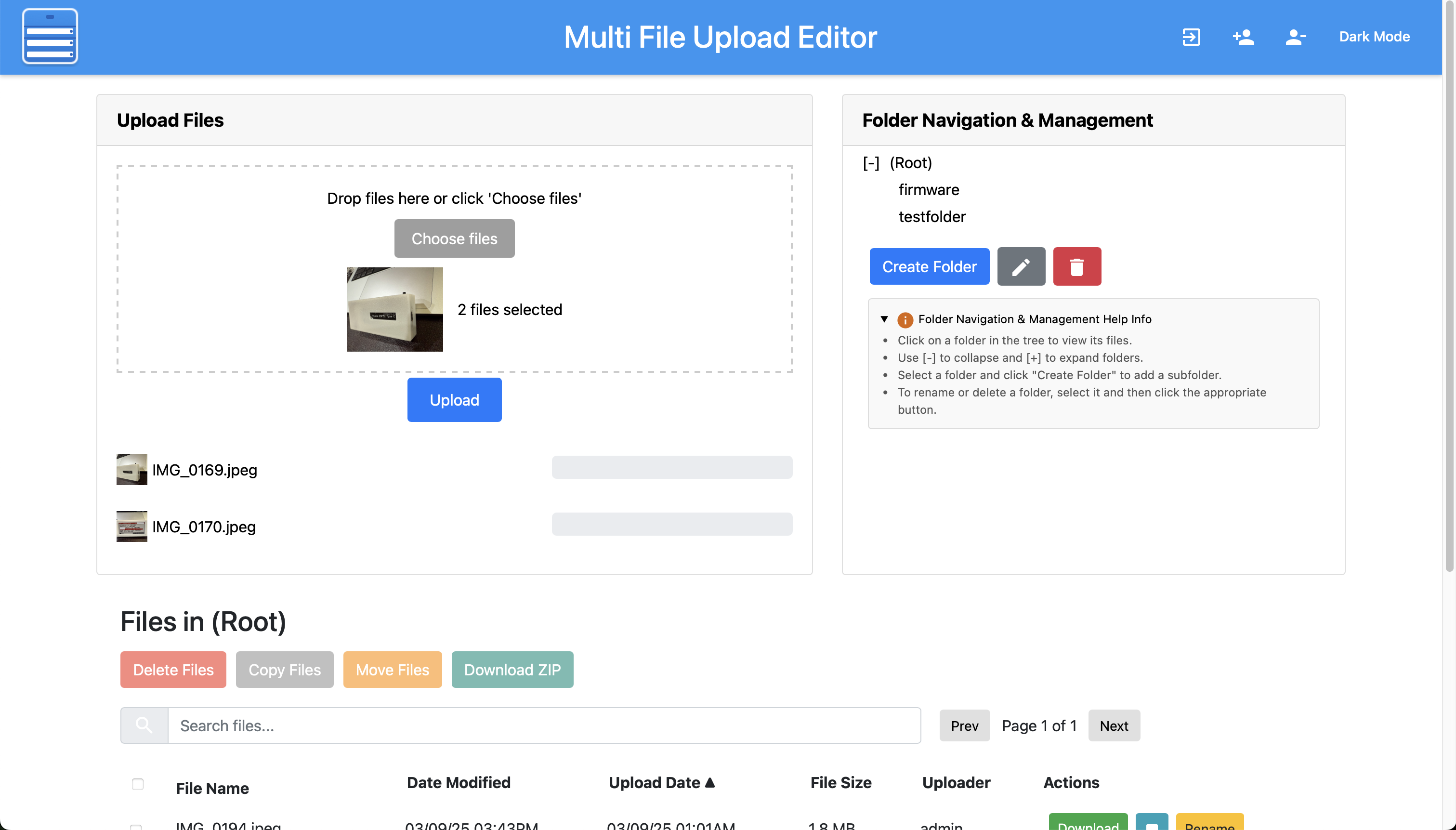Click the logout arrow icon
1456x830 pixels.
click(1191, 37)
